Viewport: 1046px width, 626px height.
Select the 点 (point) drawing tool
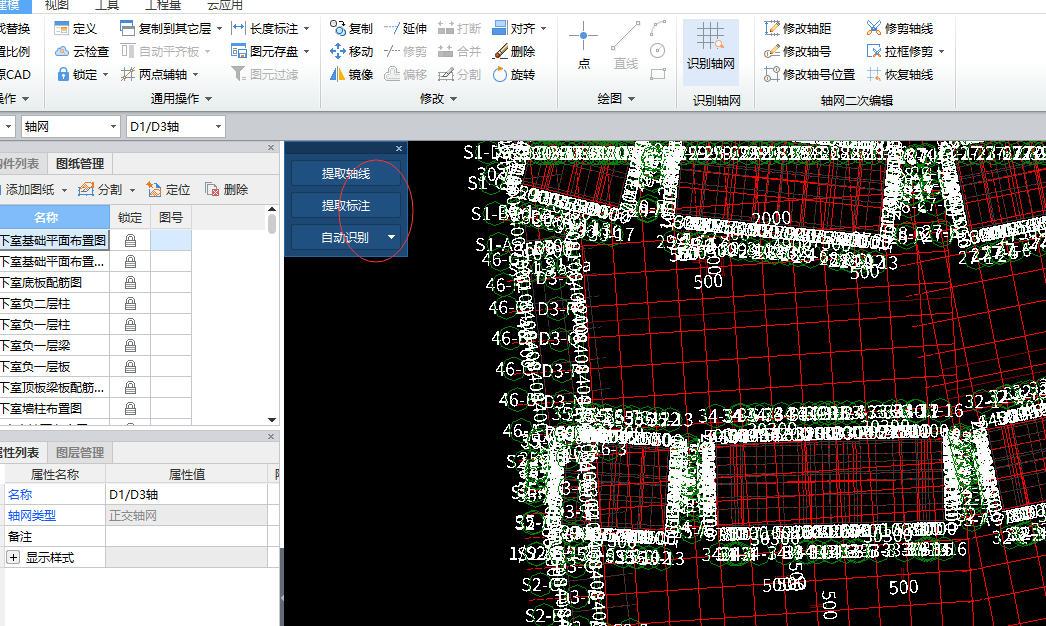pyautogui.click(x=584, y=39)
